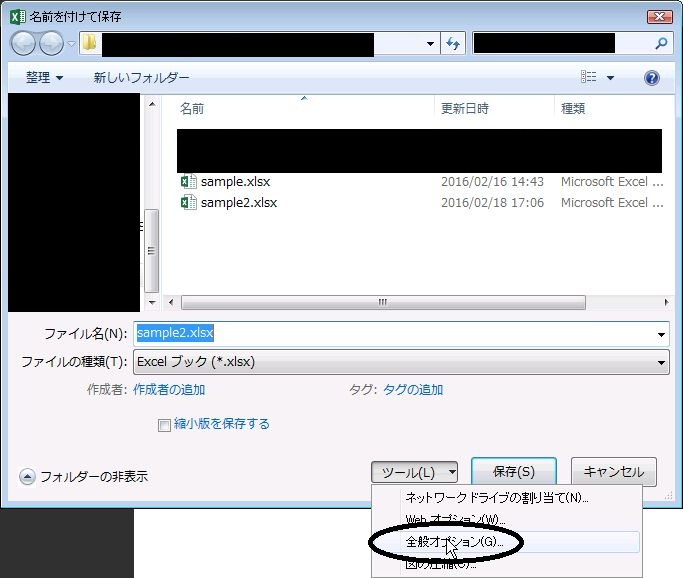The width and height of the screenshot is (683, 578).
Task: Select ネットワークドライブの割り当て(N) menu item
Action: tap(496, 497)
